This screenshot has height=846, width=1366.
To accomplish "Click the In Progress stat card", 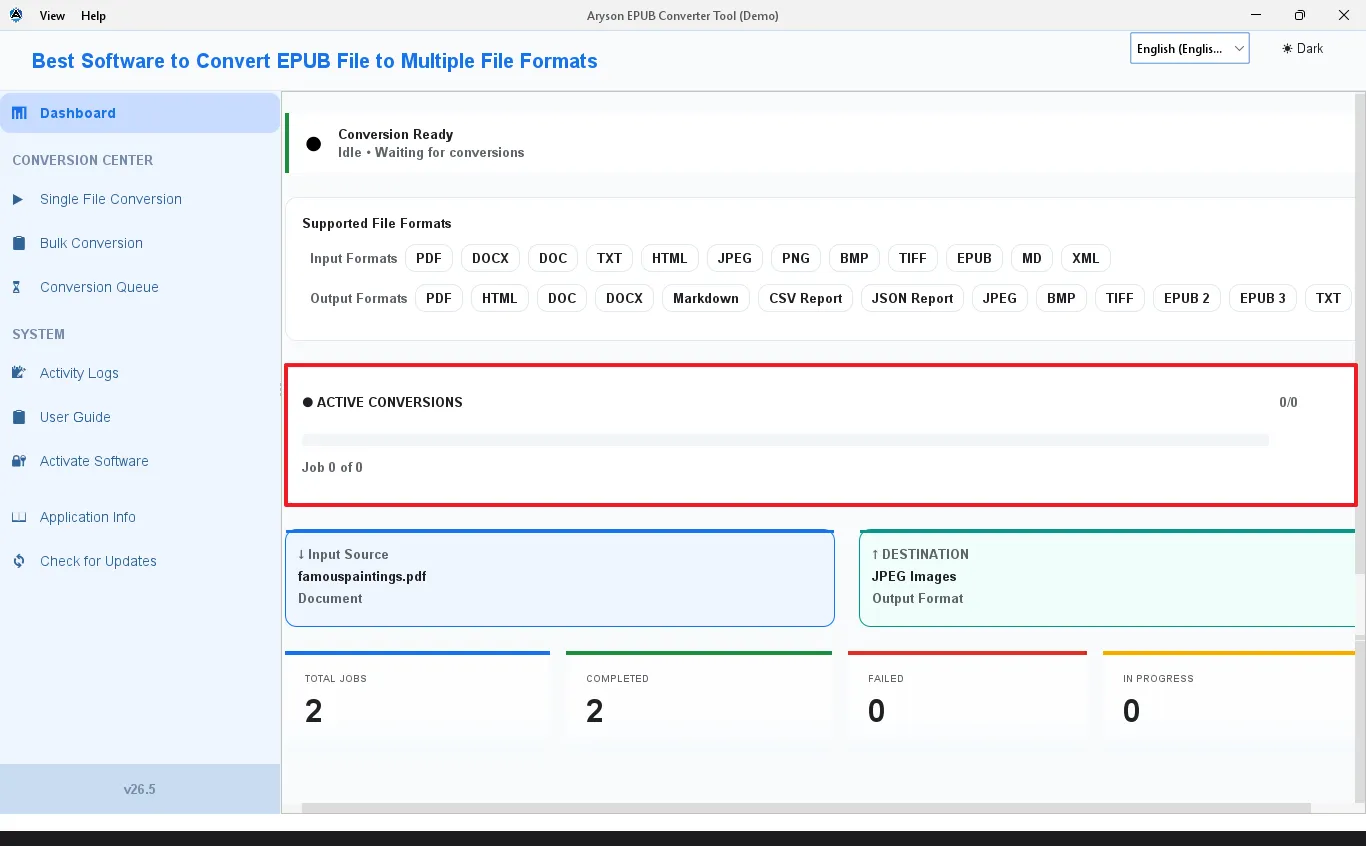I will [x=1230, y=699].
